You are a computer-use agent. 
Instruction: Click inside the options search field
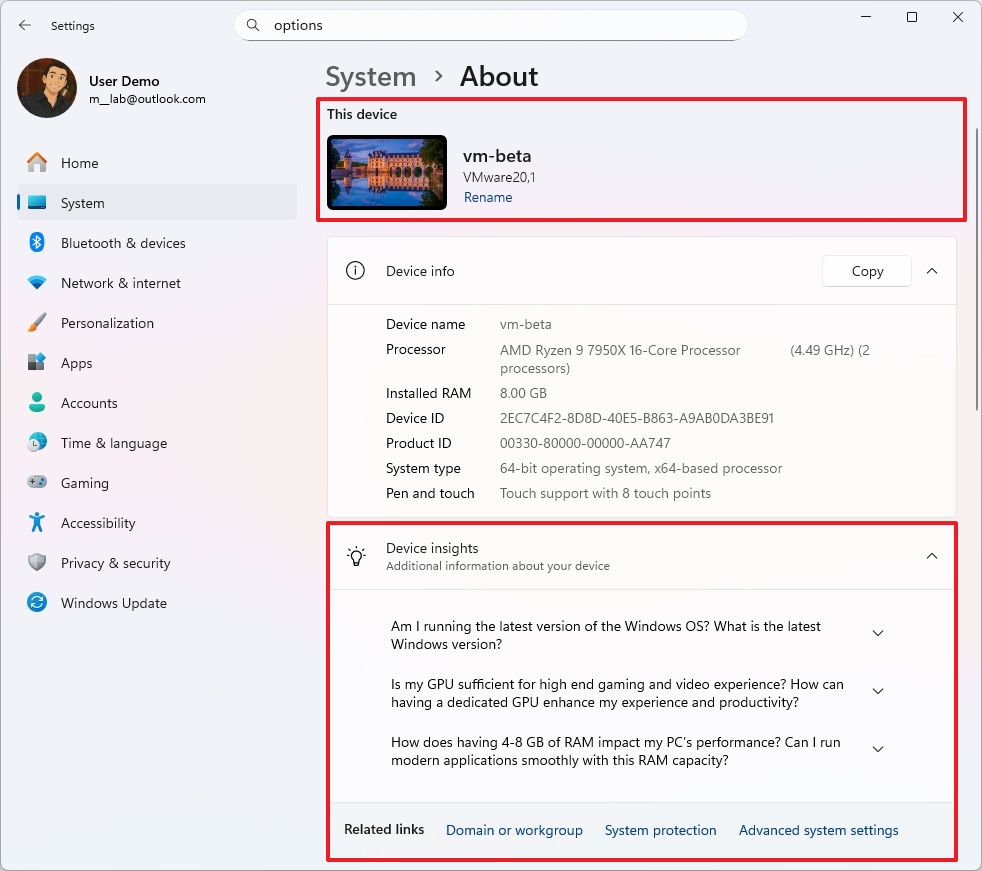(x=490, y=25)
